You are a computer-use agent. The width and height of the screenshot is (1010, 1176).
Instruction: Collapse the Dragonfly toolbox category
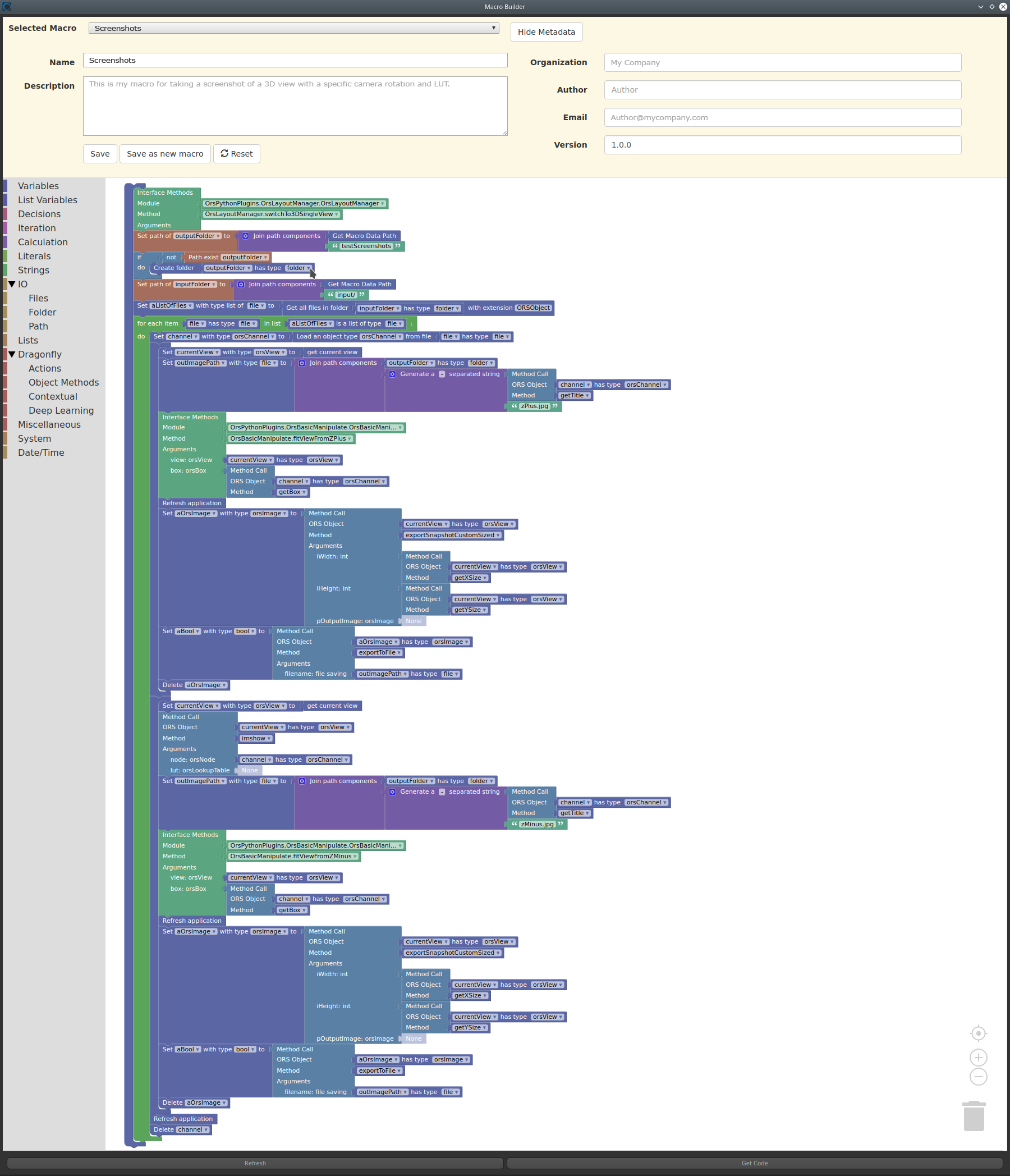pos(11,354)
